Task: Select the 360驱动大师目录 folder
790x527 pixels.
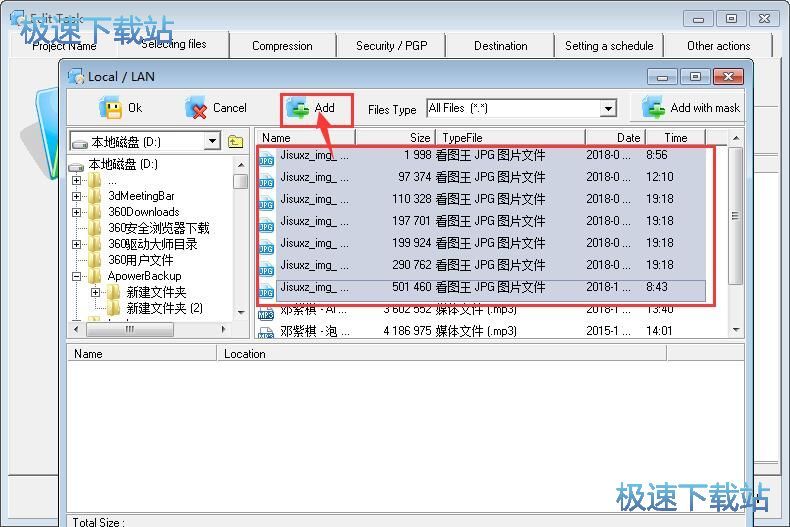Action: pos(152,244)
